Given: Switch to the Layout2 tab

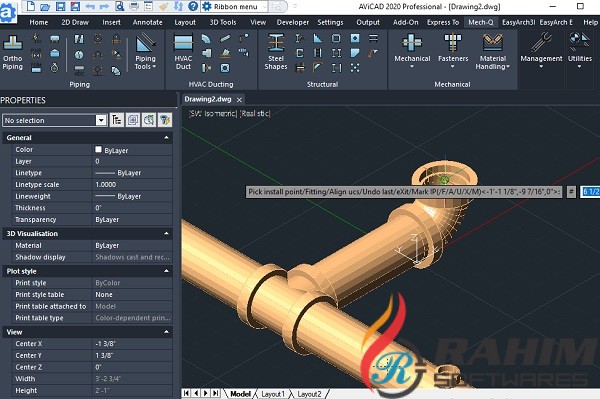Looking at the screenshot, I should [x=309, y=394].
